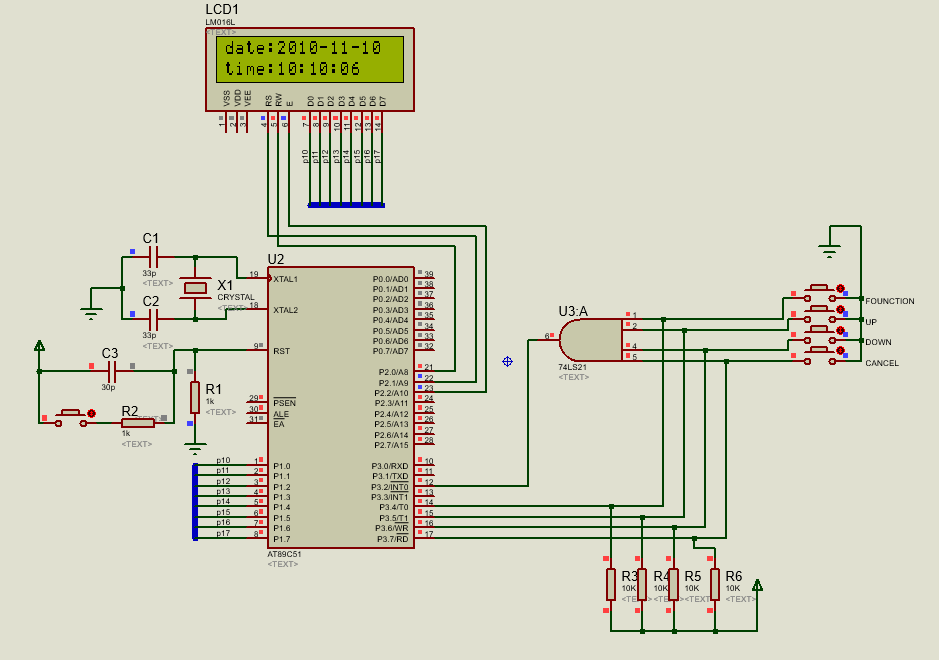This screenshot has height=660, width=939.
Task: Select the LM016L LCD display screen
Action: click(310, 59)
